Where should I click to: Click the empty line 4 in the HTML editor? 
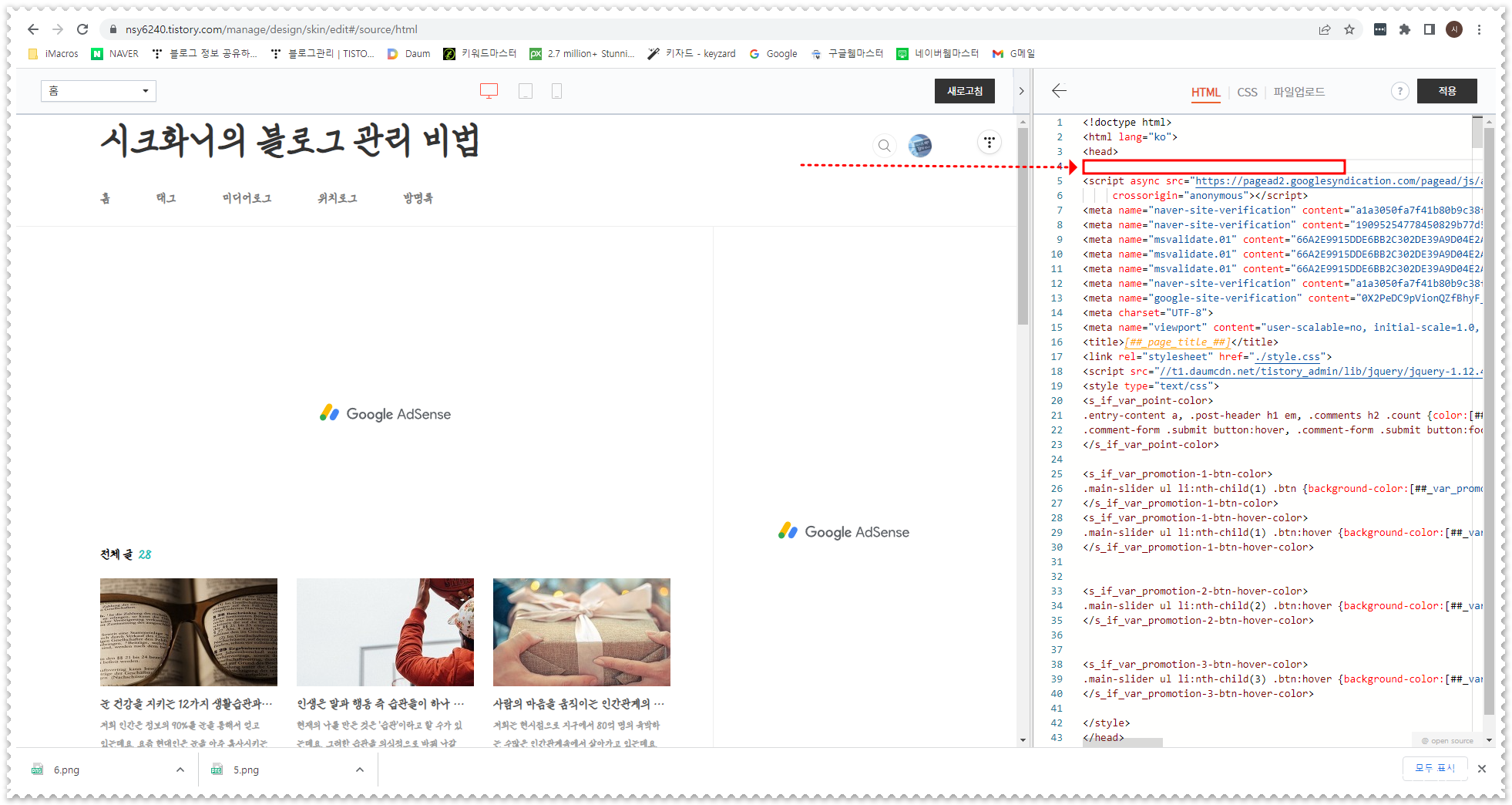click(1214, 167)
